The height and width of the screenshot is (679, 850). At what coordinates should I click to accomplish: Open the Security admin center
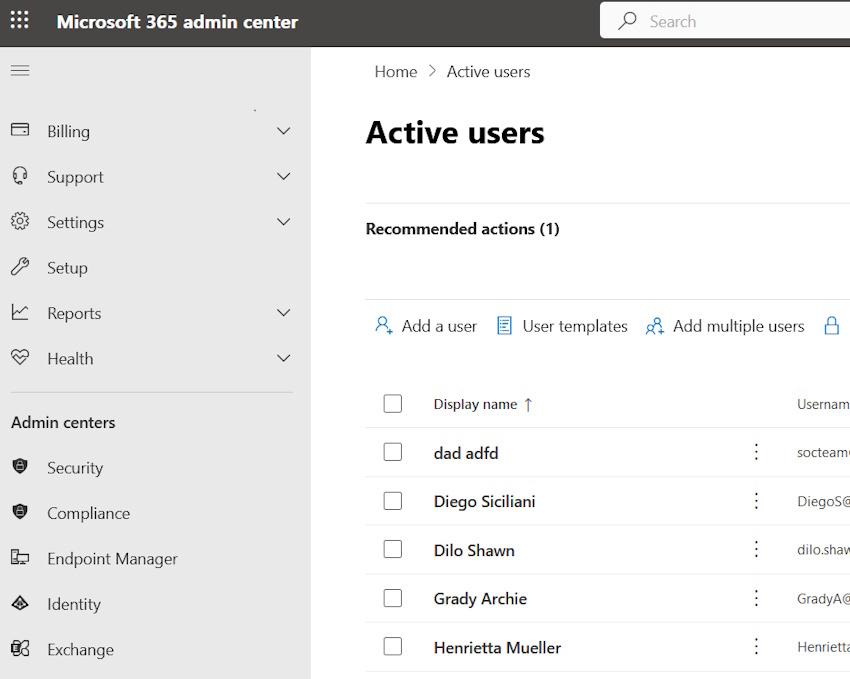click(76, 467)
